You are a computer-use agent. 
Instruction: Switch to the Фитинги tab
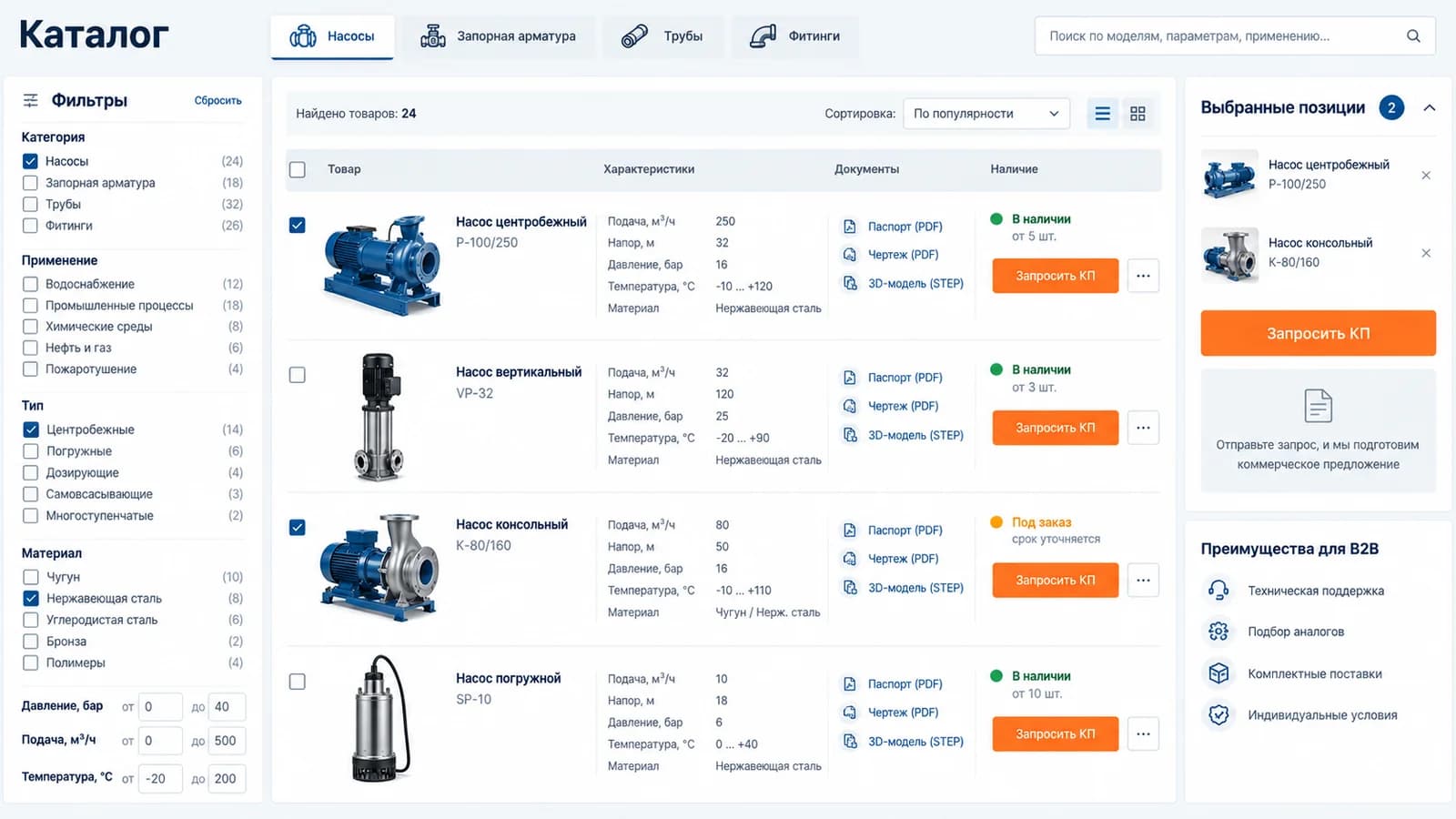click(x=794, y=36)
